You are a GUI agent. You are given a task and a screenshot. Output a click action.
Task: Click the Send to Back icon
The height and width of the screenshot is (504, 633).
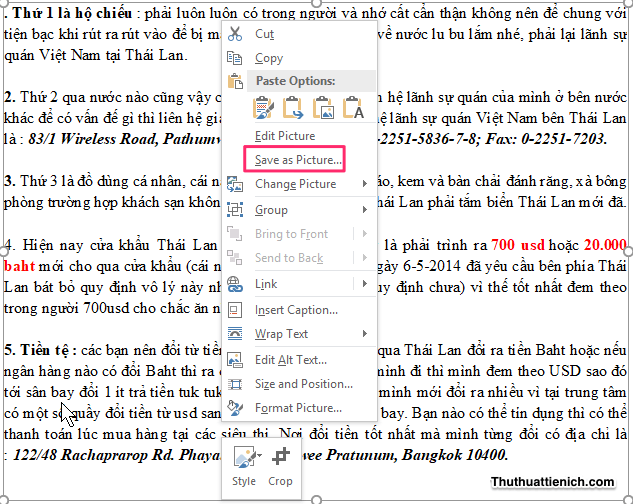point(235,258)
